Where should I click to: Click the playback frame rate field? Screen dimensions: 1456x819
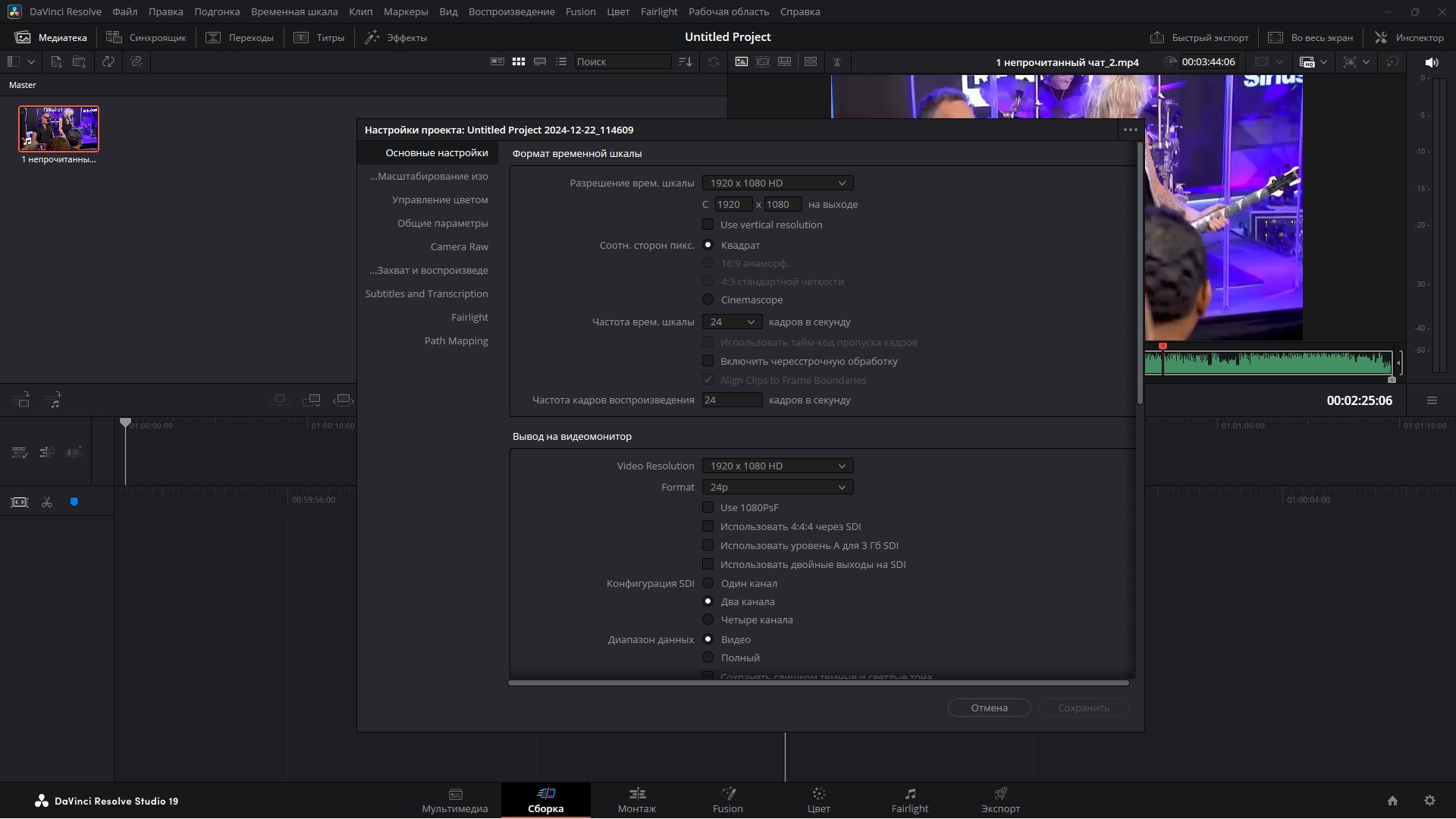point(732,400)
